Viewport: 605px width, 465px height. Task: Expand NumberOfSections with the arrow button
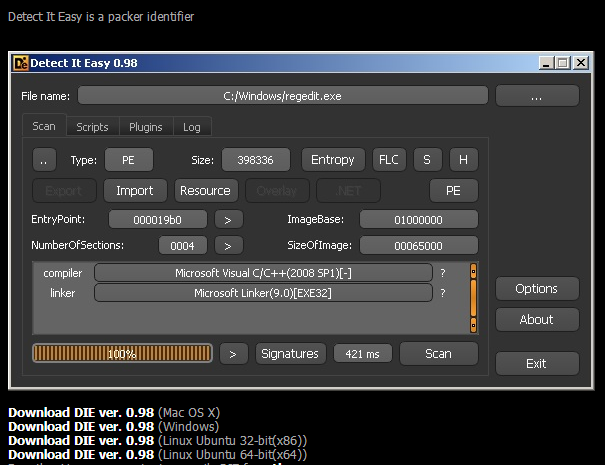pyautogui.click(x=228, y=246)
